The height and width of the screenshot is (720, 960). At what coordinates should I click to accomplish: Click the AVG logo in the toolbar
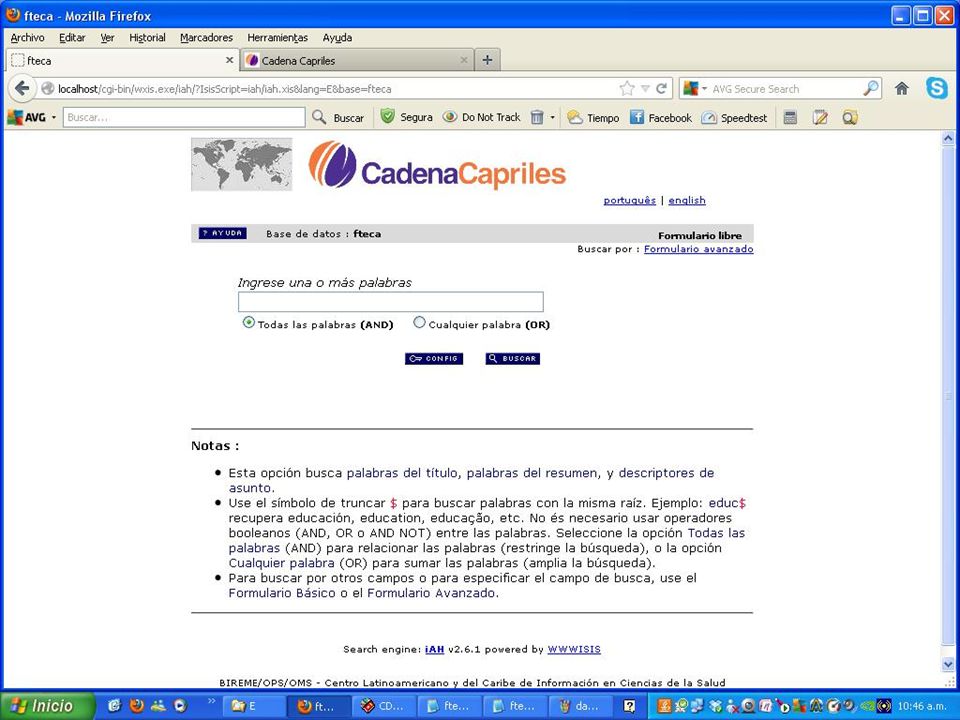click(26, 117)
